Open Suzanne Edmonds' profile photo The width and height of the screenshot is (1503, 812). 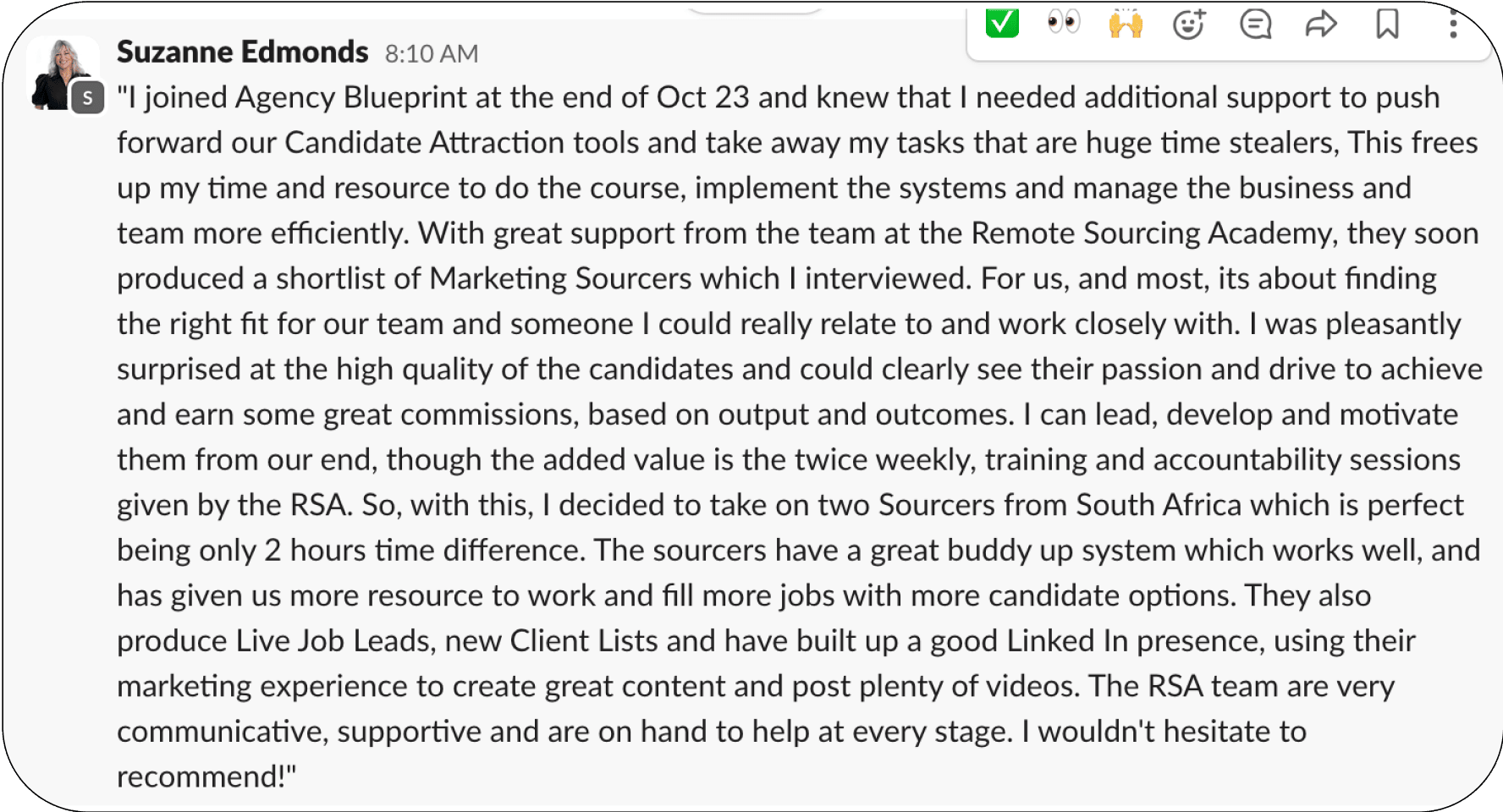(x=63, y=74)
